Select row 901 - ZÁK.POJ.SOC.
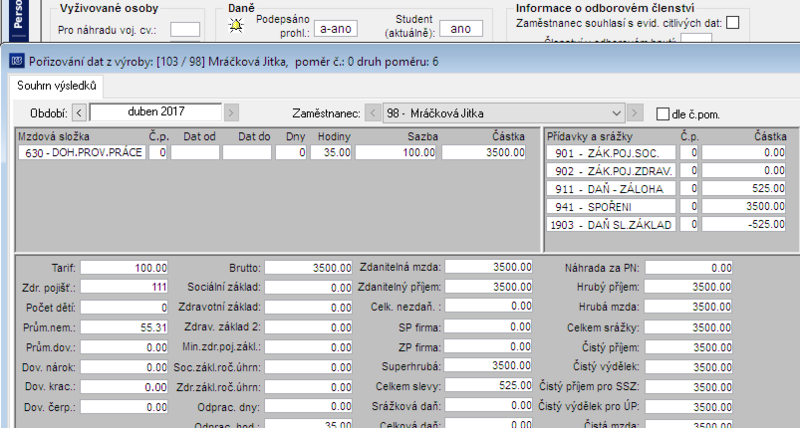 pos(611,153)
